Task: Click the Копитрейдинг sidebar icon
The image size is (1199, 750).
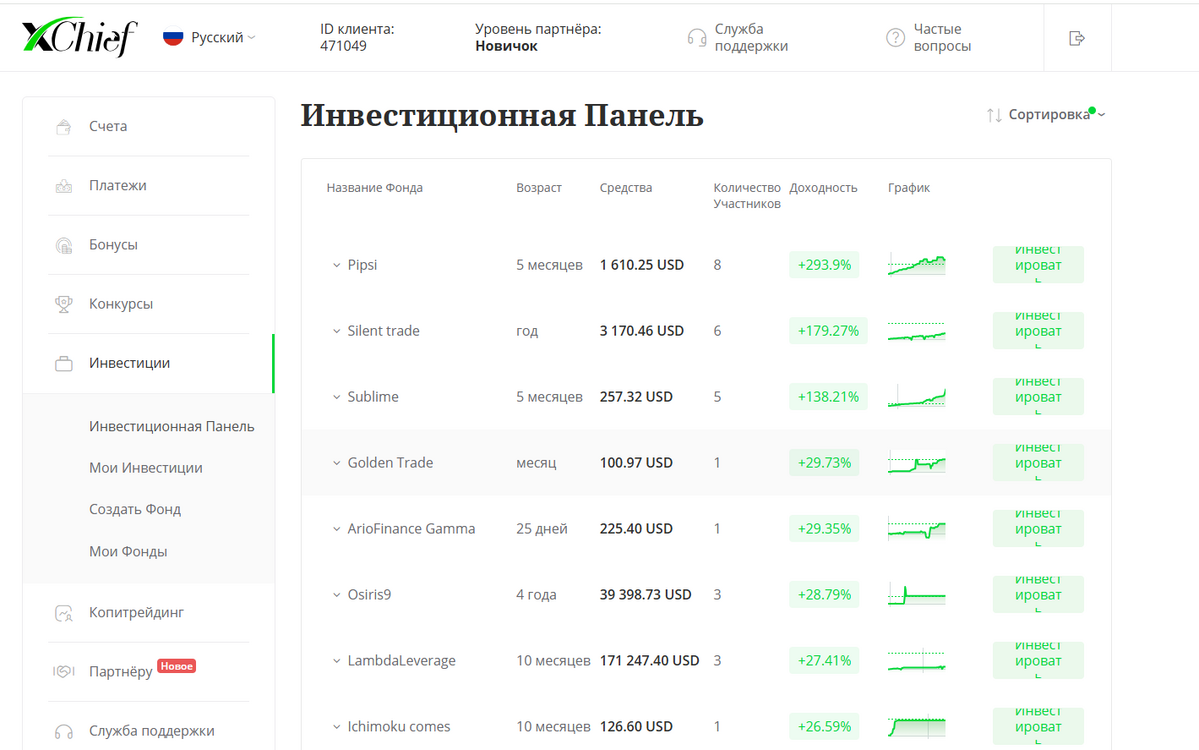Action: tap(64, 613)
